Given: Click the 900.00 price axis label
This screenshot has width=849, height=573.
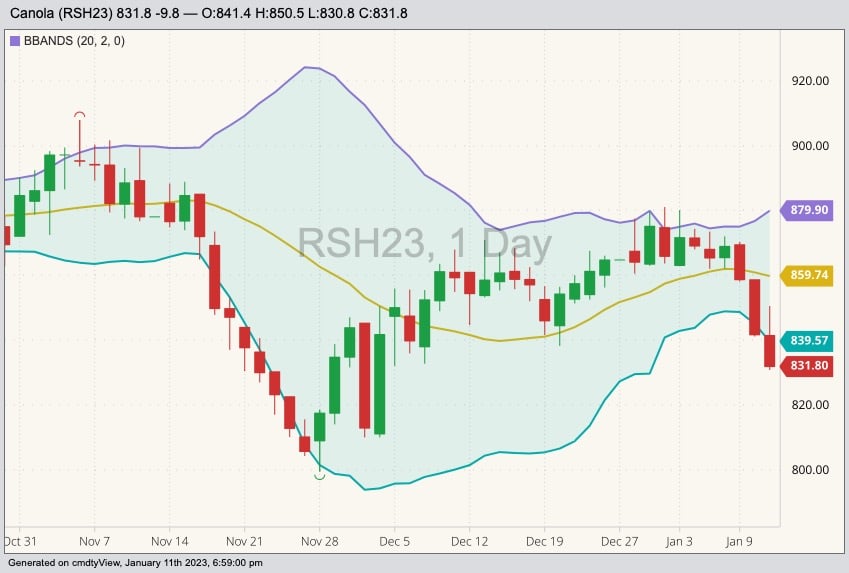Looking at the screenshot, I should [x=810, y=146].
